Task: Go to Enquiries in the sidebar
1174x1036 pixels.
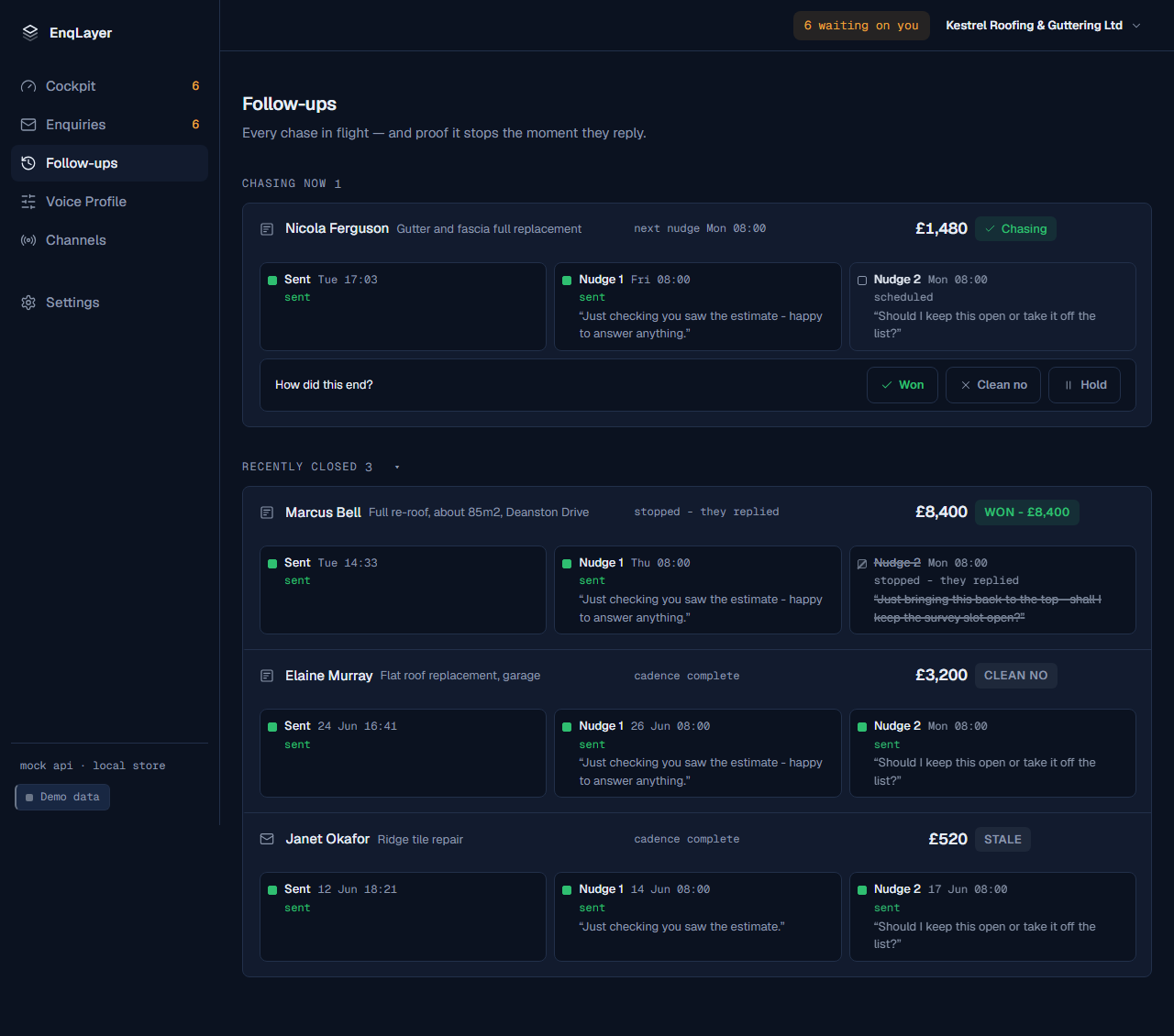Action: [109, 125]
